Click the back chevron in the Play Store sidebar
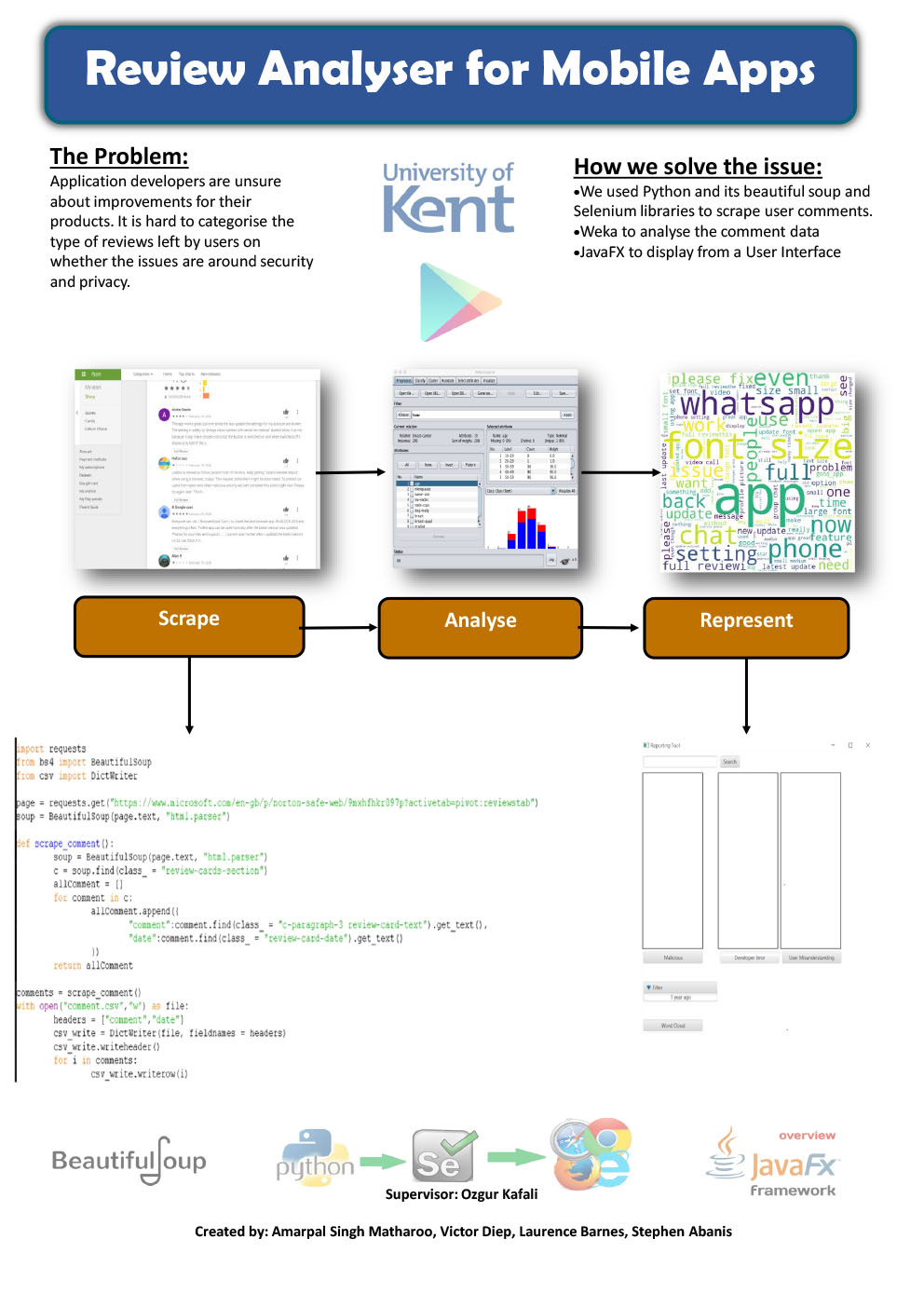Image resolution: width=924 pixels, height=1307 pixels. pyautogui.click(x=77, y=412)
